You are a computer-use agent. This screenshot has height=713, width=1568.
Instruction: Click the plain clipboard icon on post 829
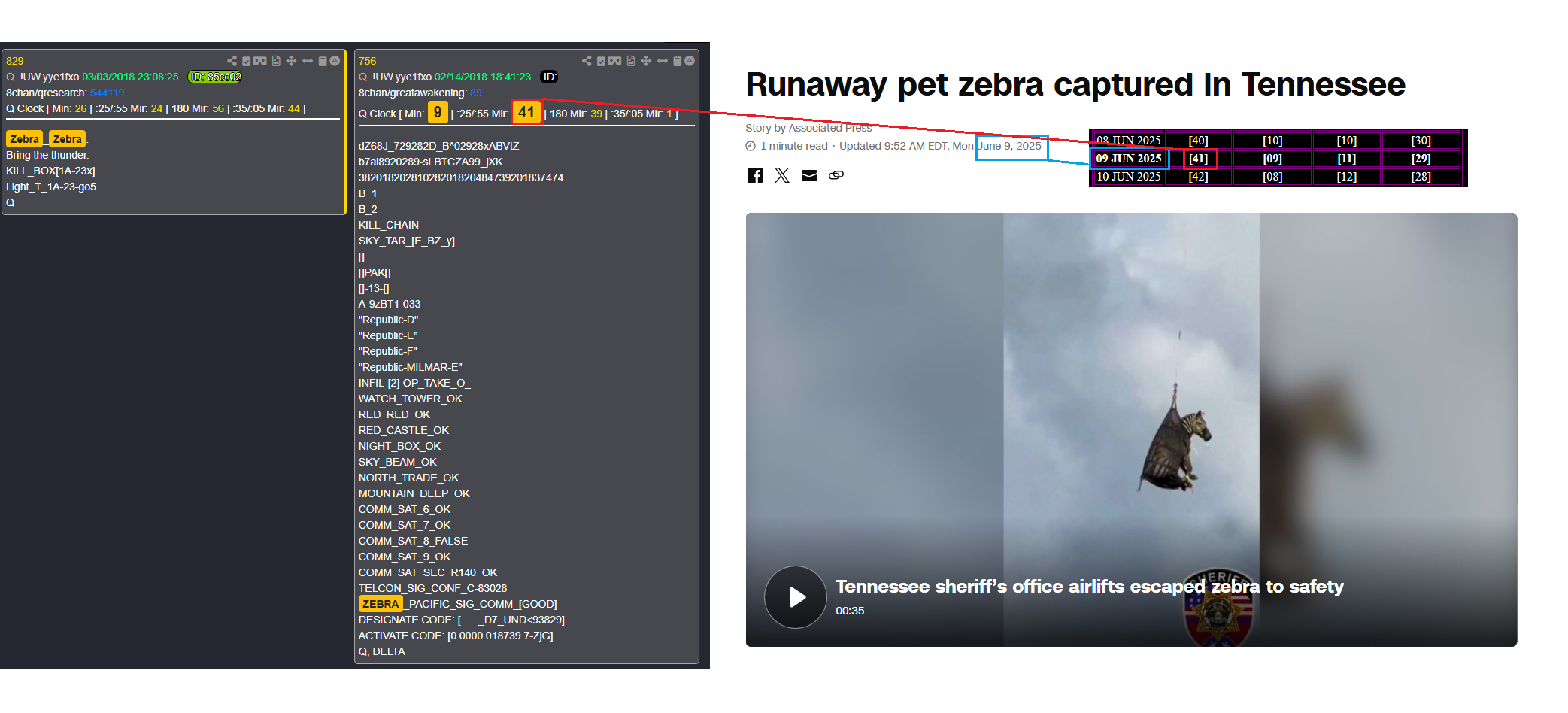coord(323,61)
